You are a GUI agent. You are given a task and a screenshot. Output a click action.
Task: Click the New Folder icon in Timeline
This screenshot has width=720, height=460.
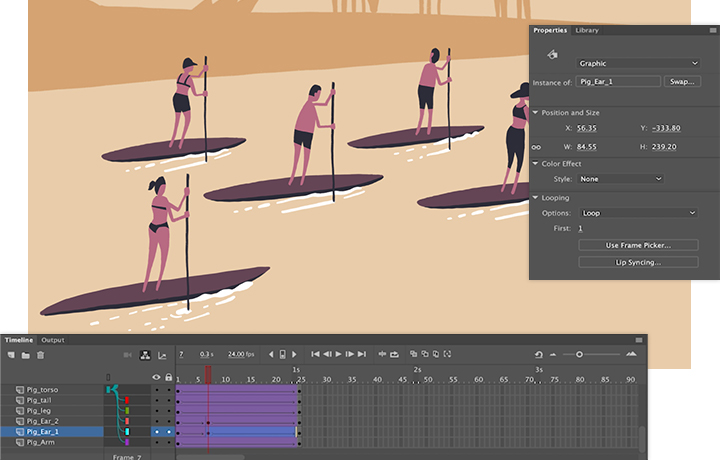[x=25, y=354]
